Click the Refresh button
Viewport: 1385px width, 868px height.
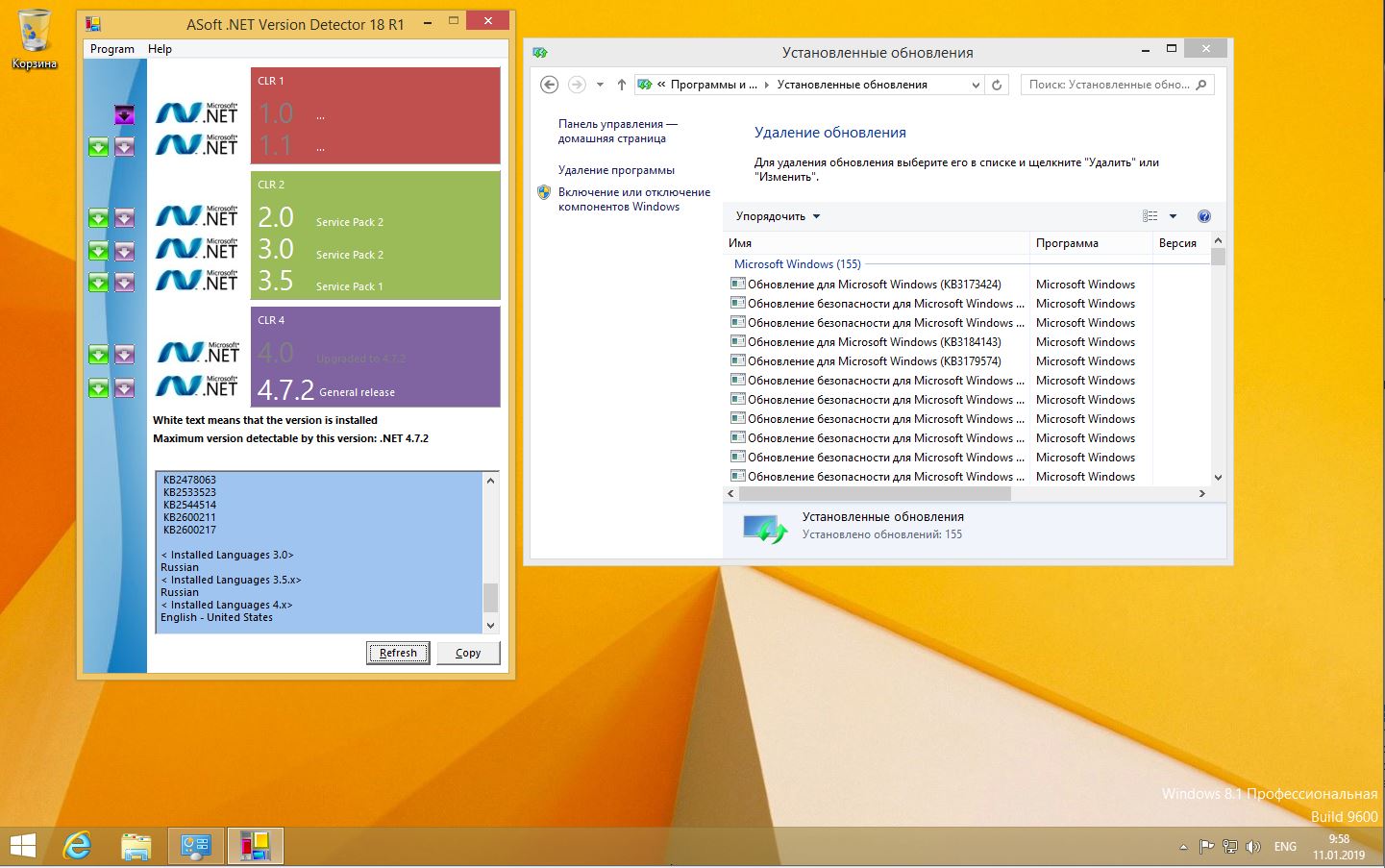[x=398, y=653]
